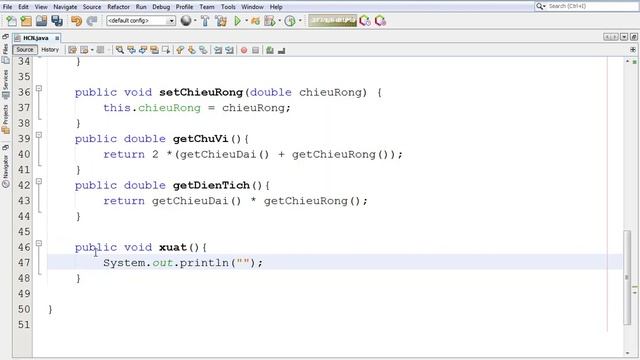640x360 pixels.
Task: Switch to History view
Action: 50,50
